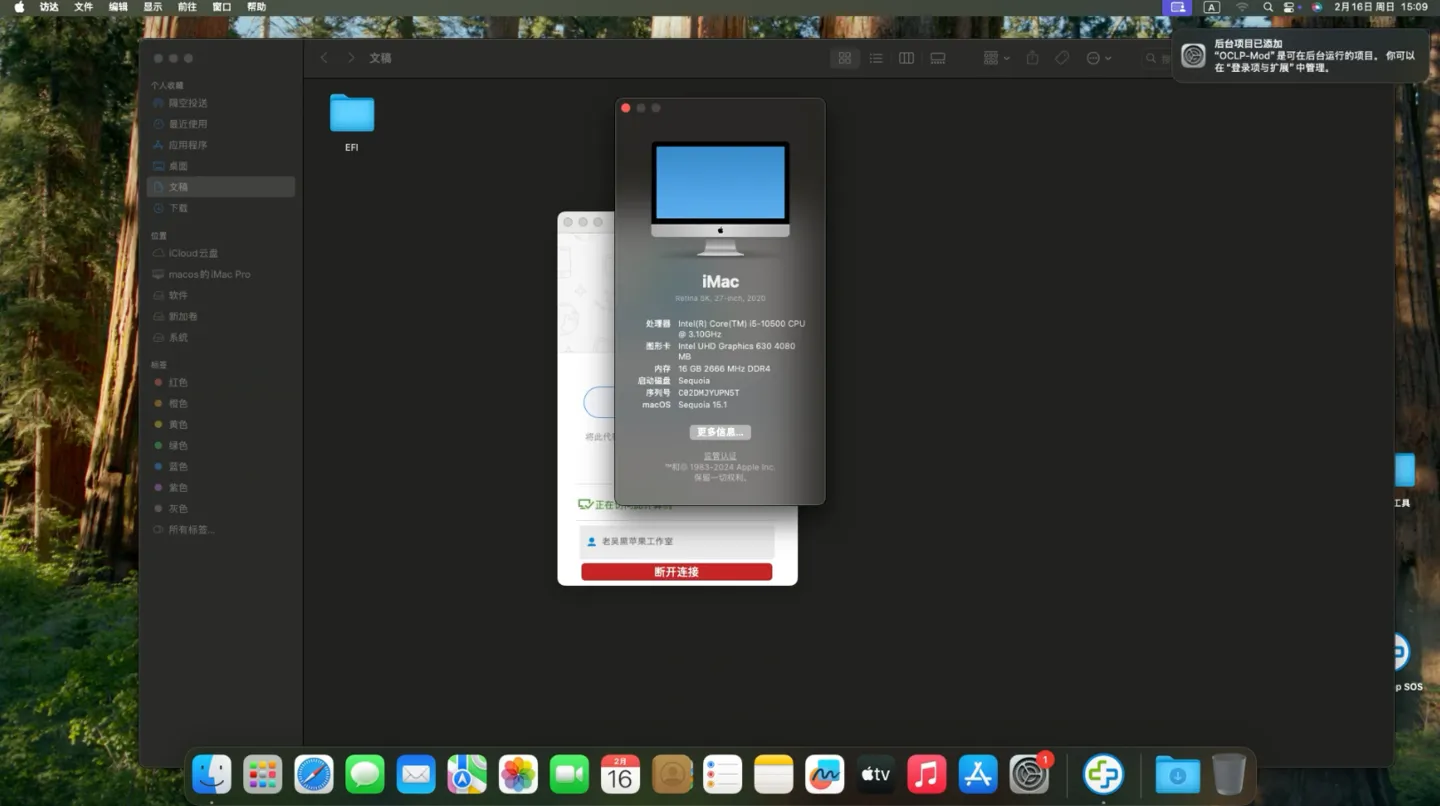Expand the more actions ellipsis dropdown
The height and width of the screenshot is (806, 1440).
(1098, 59)
